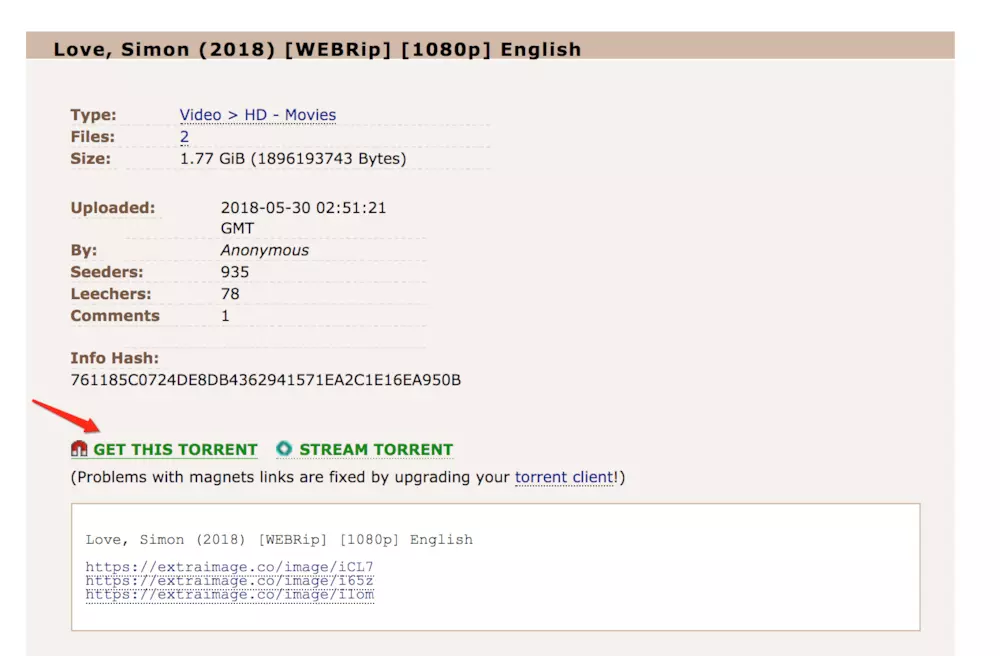Screen dimensions: 1000x656
Task: Open the extraimage.co/image/iCL7 link
Action: pos(229,567)
